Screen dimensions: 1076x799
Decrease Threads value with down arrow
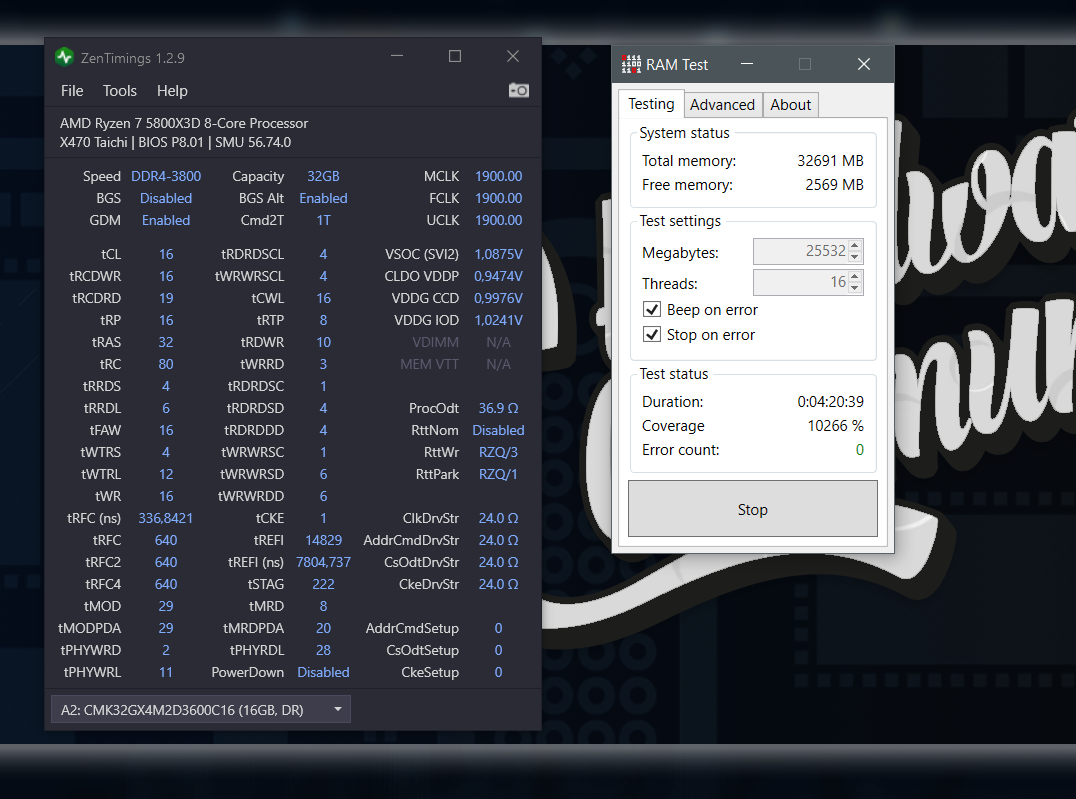[854, 288]
